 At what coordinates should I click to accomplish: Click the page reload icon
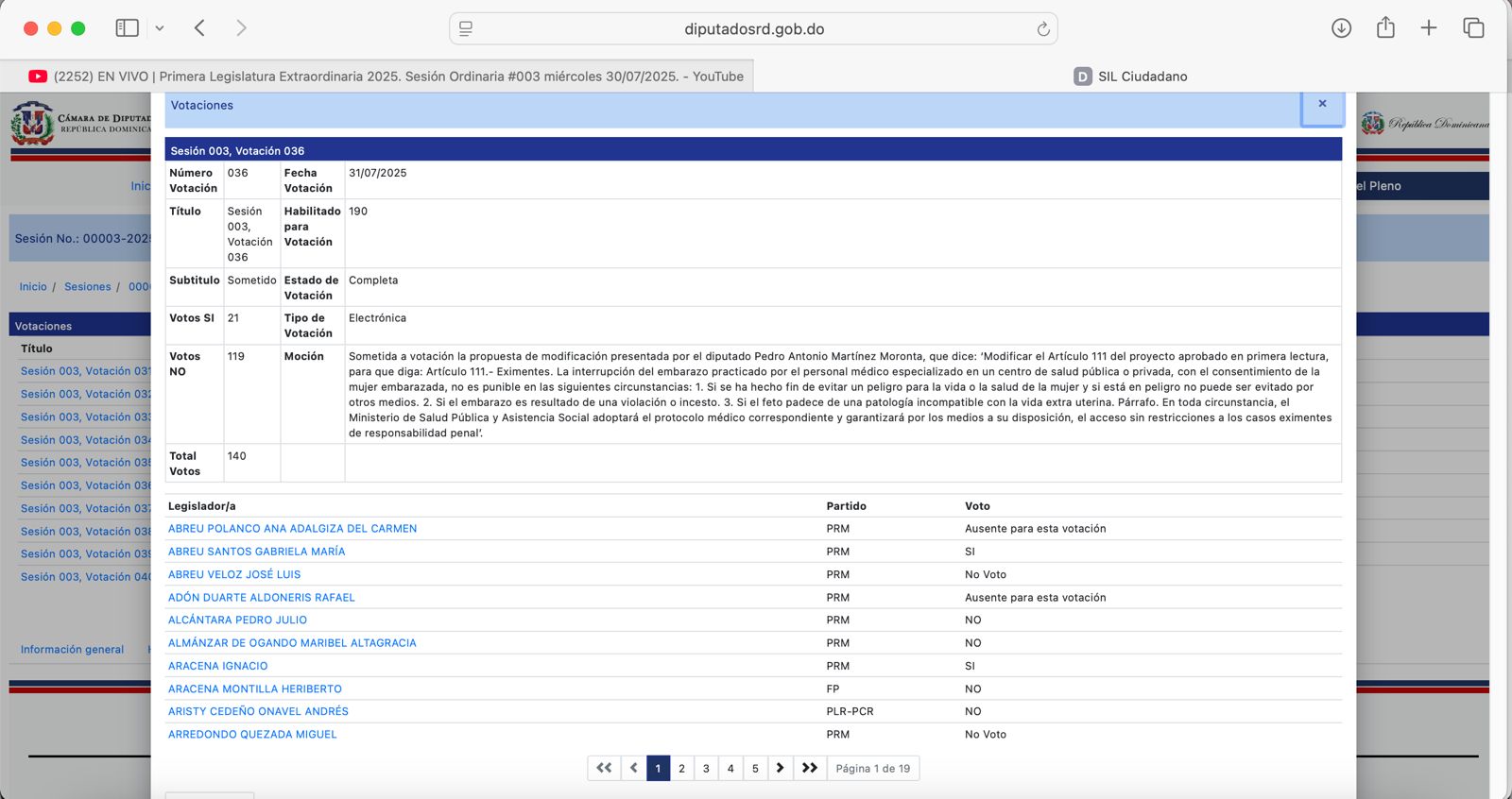(x=1042, y=29)
